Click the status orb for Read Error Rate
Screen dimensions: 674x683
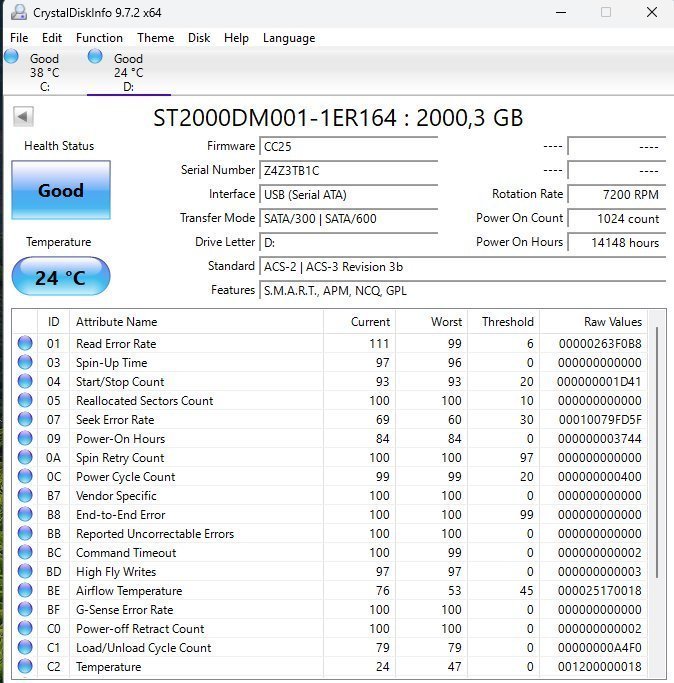(x=25, y=344)
